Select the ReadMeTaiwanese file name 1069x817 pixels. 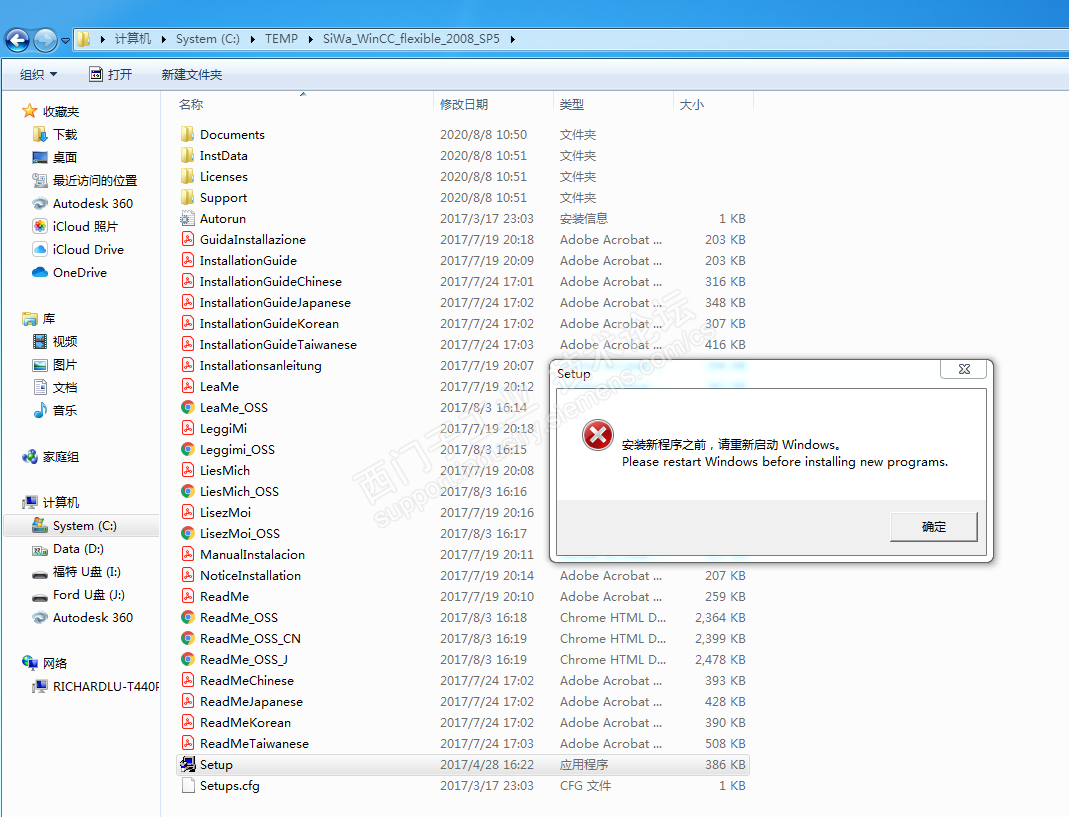[x=254, y=743]
